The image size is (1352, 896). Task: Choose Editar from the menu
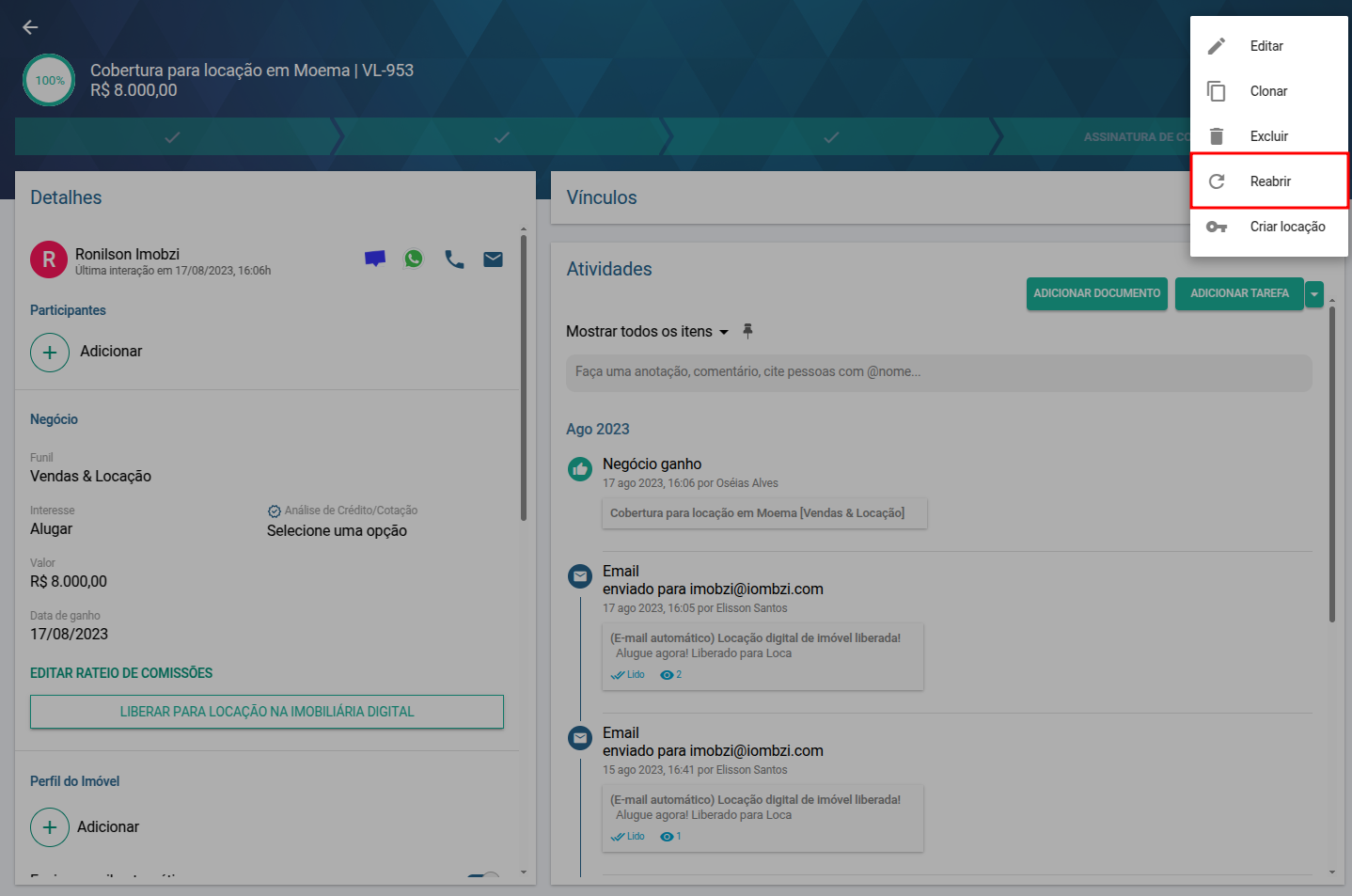click(1269, 46)
